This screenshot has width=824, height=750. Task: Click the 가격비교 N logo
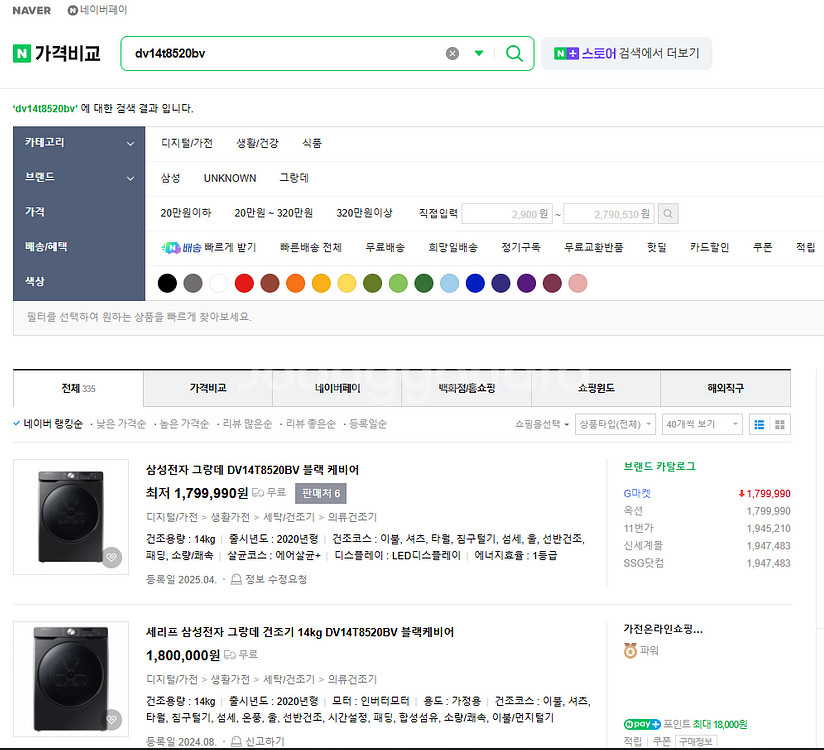click(x=57, y=53)
